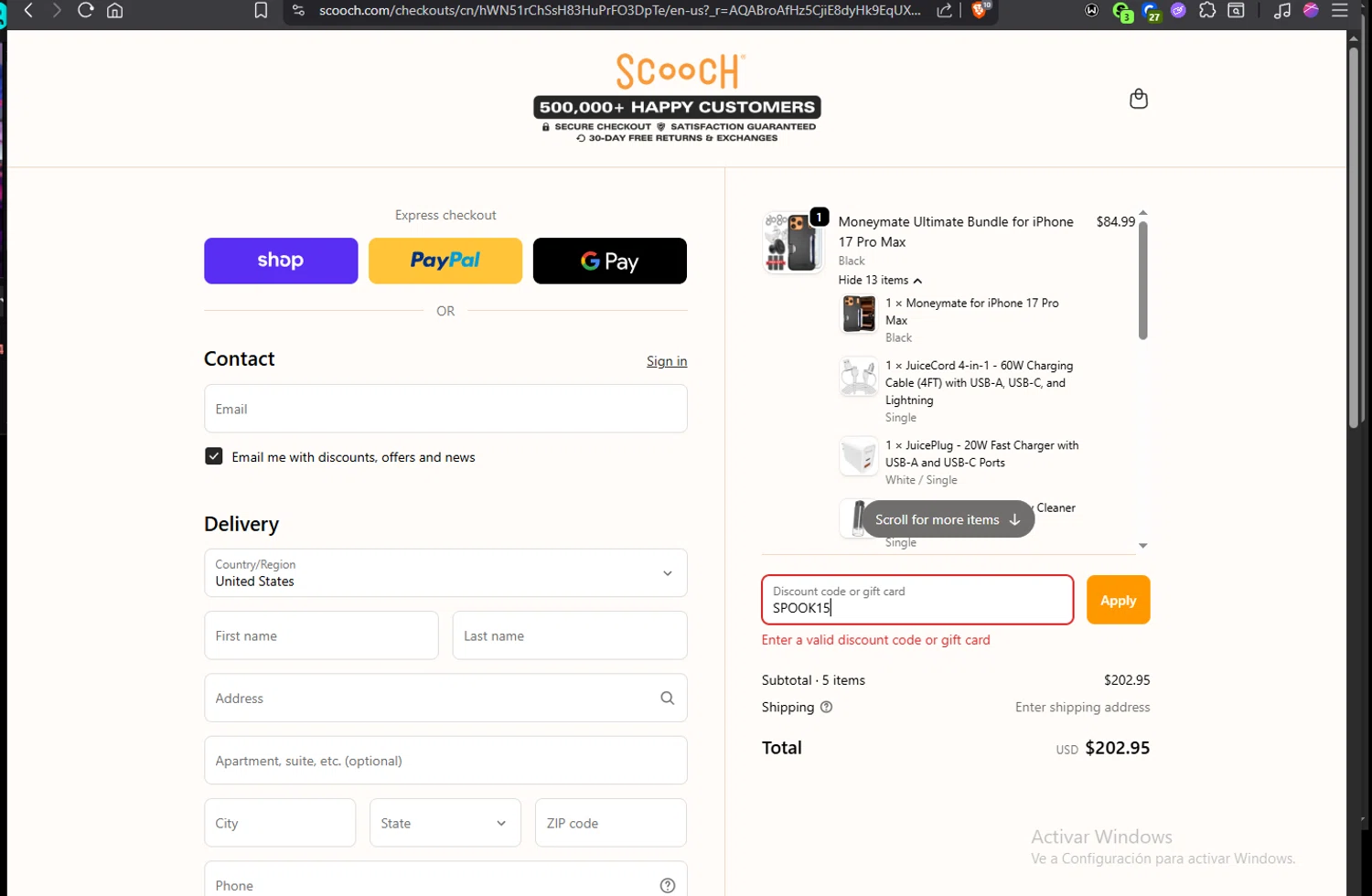Click the discount code field
Image resolution: width=1372 pixels, height=896 pixels.
pos(917,600)
